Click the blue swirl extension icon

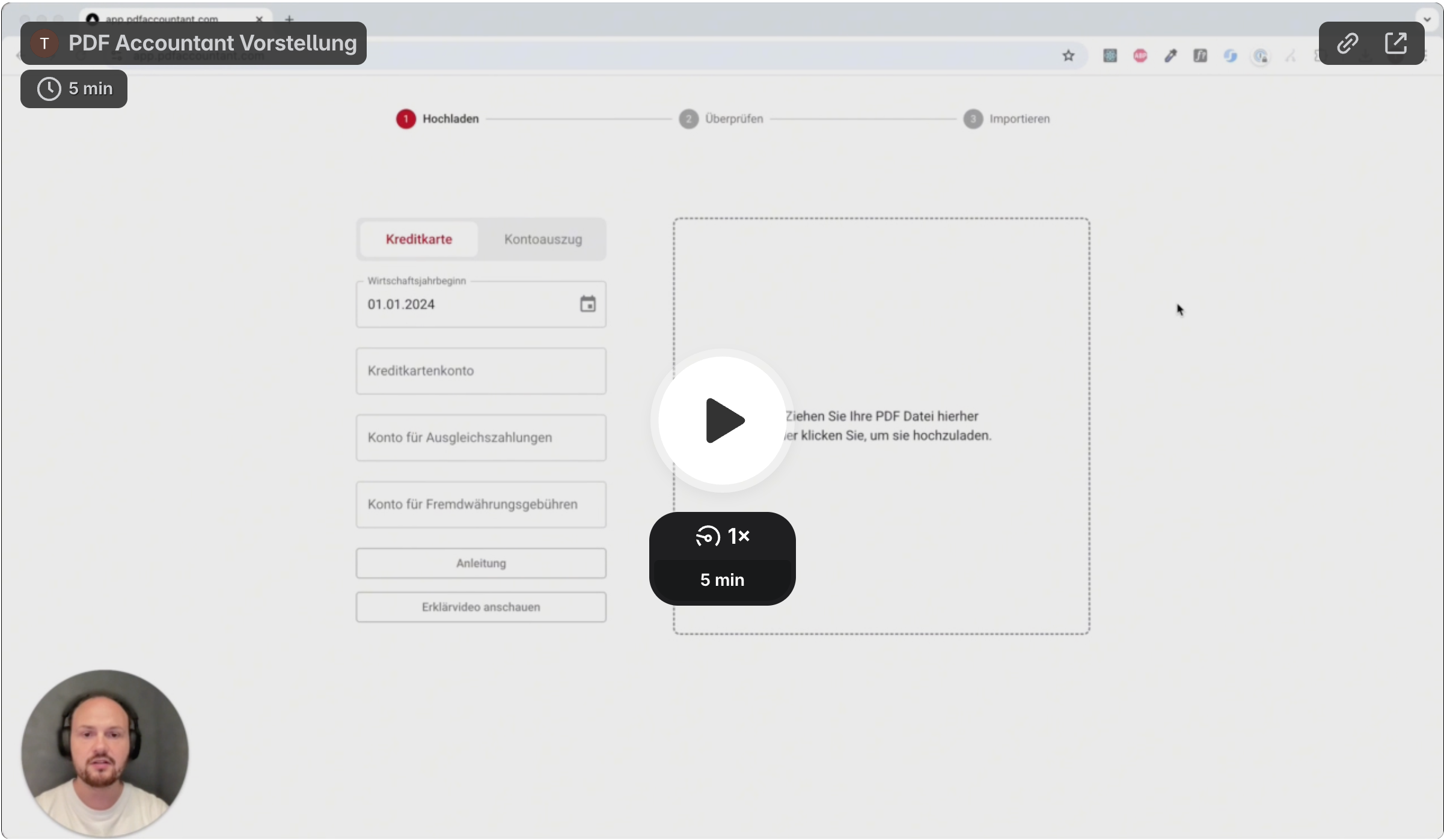coord(1230,56)
